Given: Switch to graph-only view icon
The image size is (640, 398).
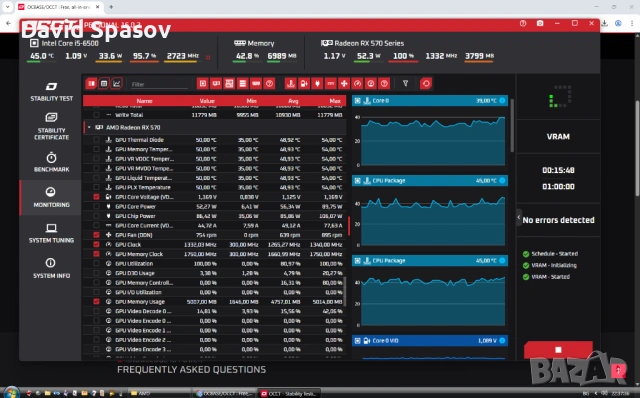Looking at the screenshot, I should (x=117, y=84).
